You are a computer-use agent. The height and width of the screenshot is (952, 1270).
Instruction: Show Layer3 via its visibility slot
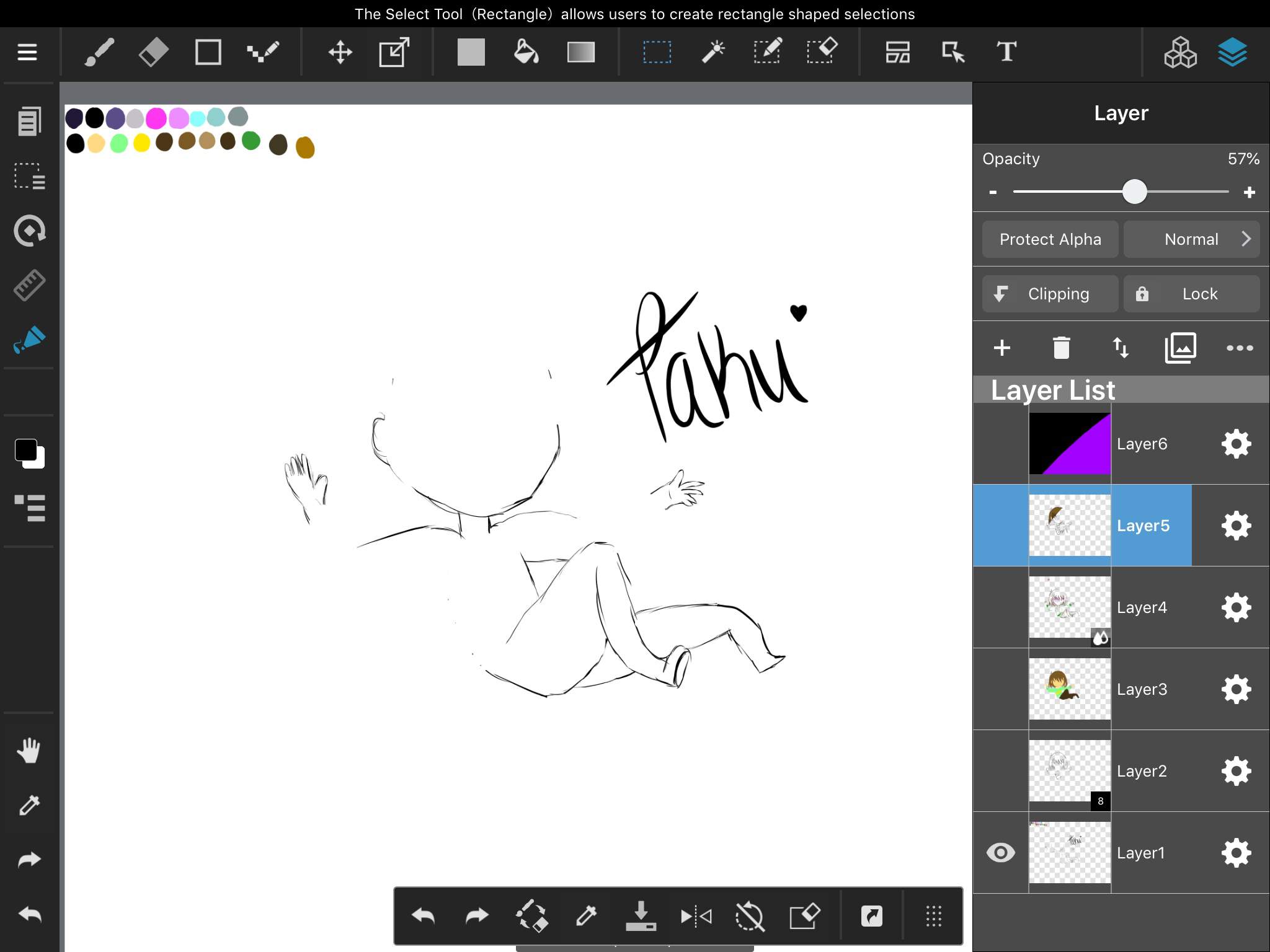(1001, 689)
